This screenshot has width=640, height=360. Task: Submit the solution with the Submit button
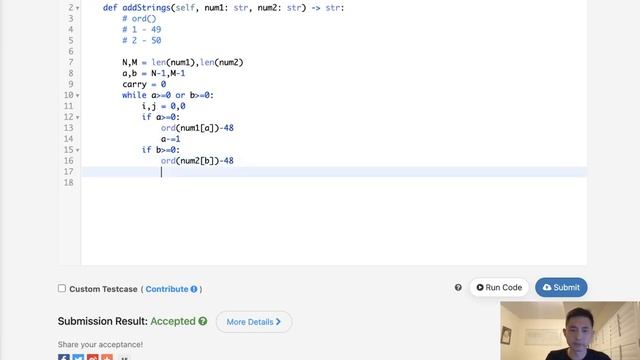[561, 287]
